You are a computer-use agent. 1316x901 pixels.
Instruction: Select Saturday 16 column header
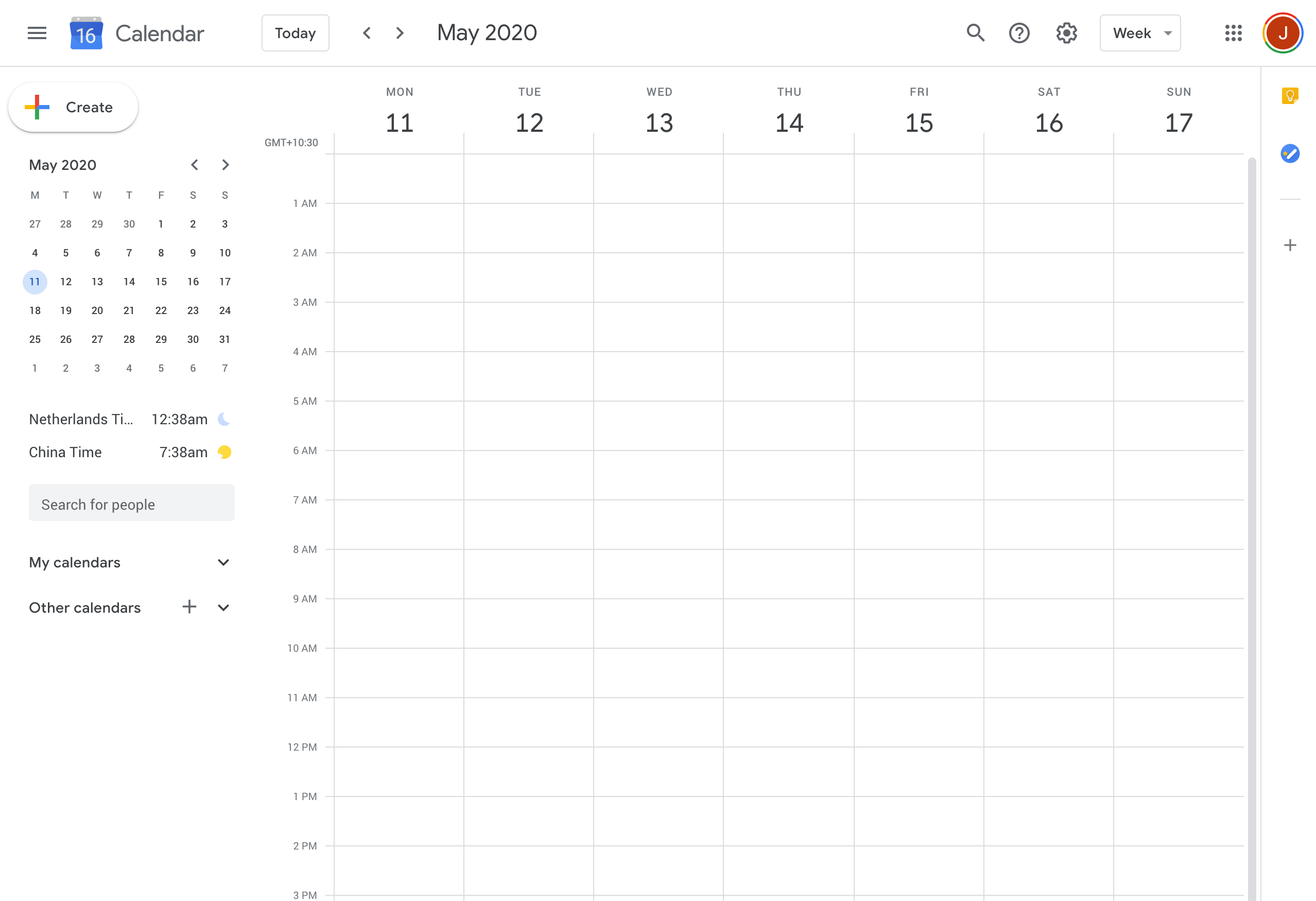pyautogui.click(x=1049, y=112)
